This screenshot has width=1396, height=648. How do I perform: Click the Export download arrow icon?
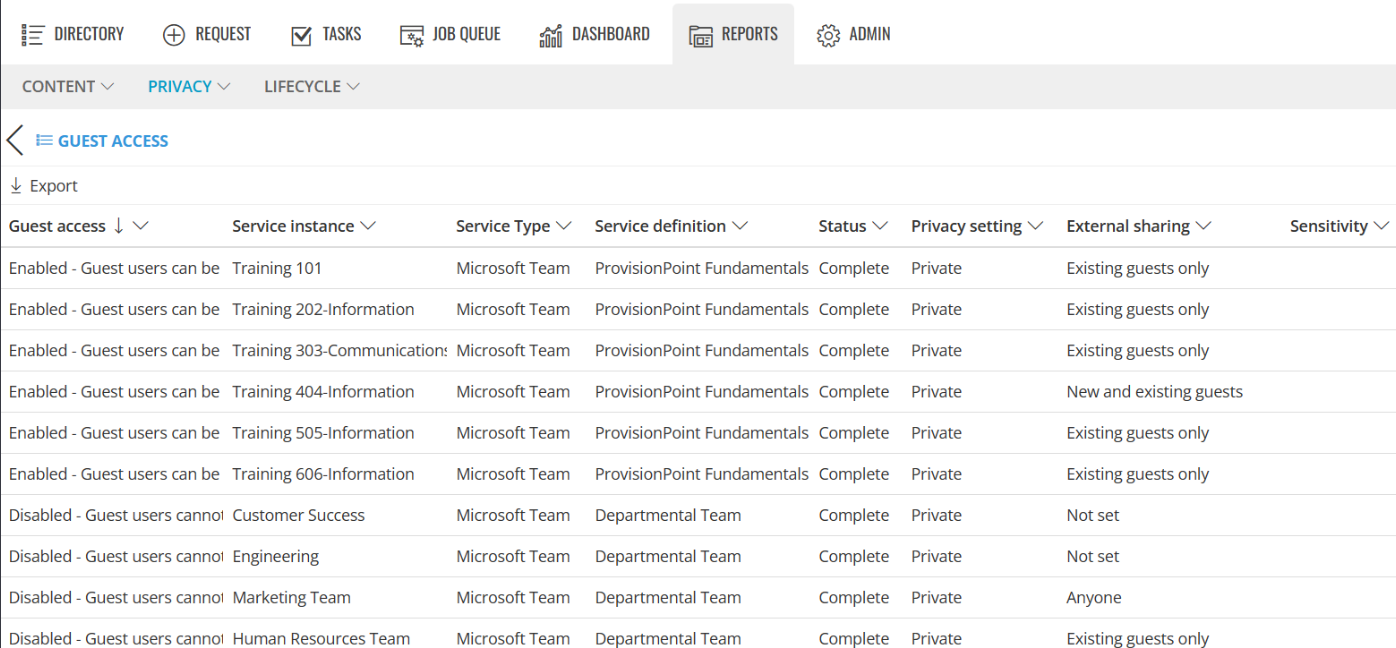coord(16,186)
